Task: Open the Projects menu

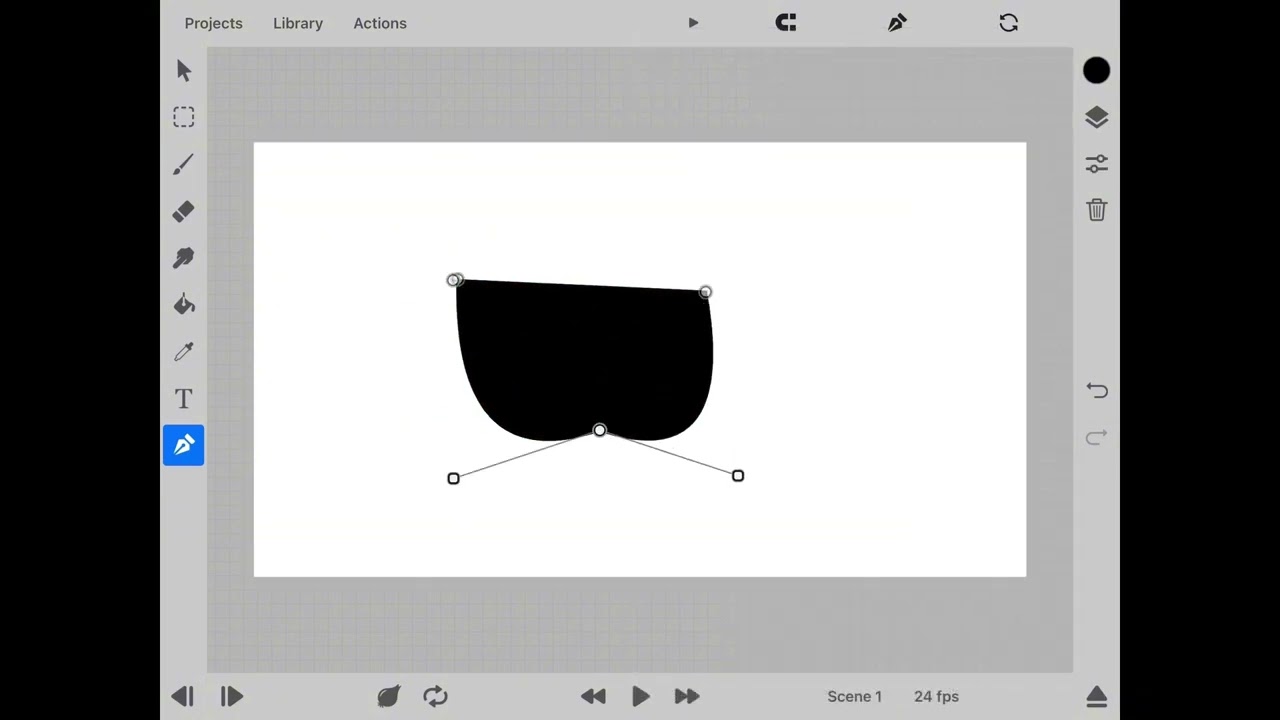Action: [213, 23]
